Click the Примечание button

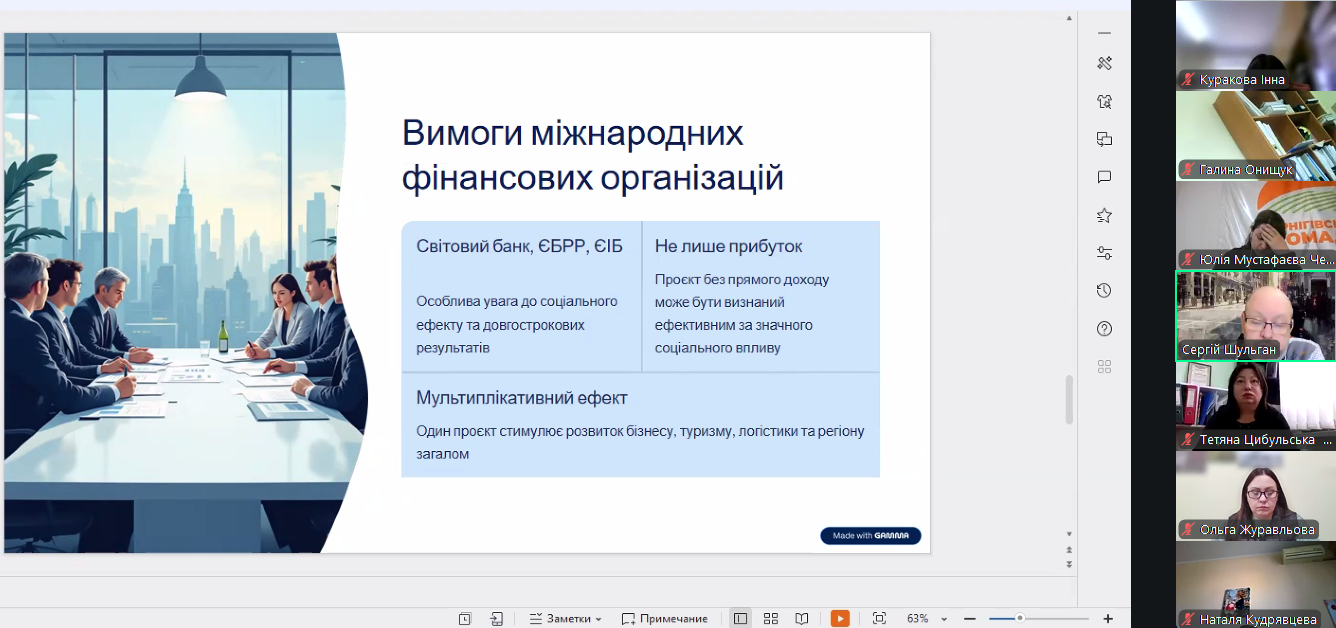(665, 619)
